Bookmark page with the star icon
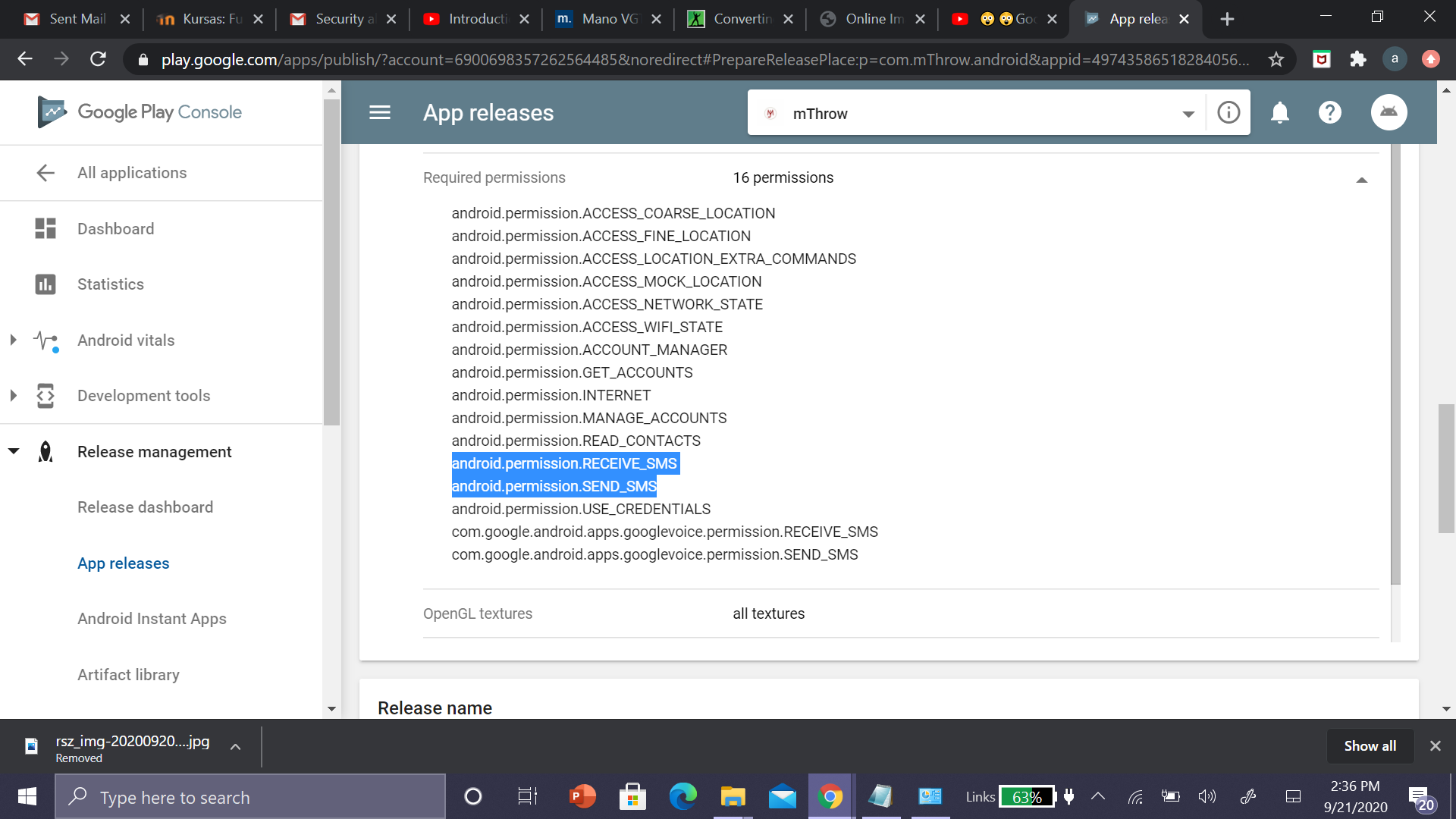This screenshot has height=819, width=1456. tap(1276, 59)
